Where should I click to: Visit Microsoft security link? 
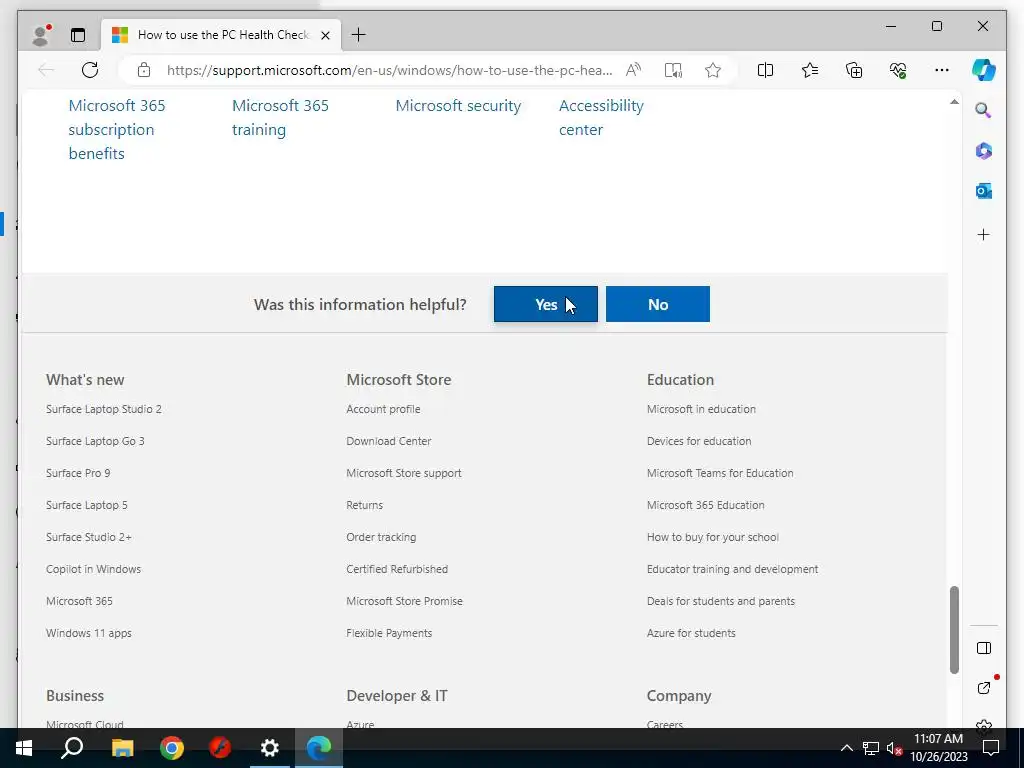pyautogui.click(x=458, y=106)
